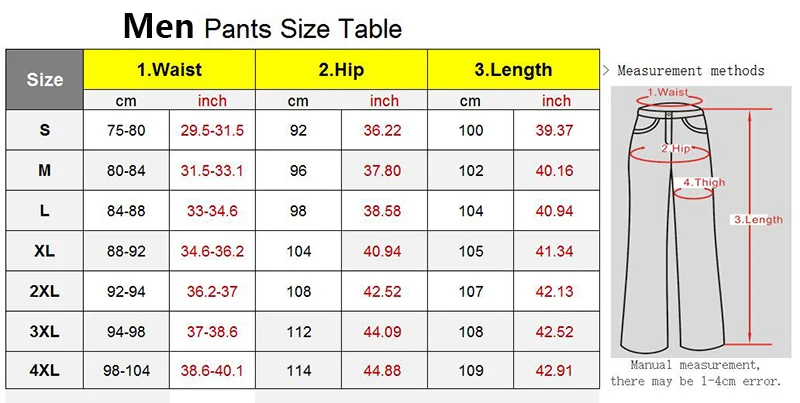
Task: Click the waist inch value 31.5-33.1
Action: pos(212,170)
